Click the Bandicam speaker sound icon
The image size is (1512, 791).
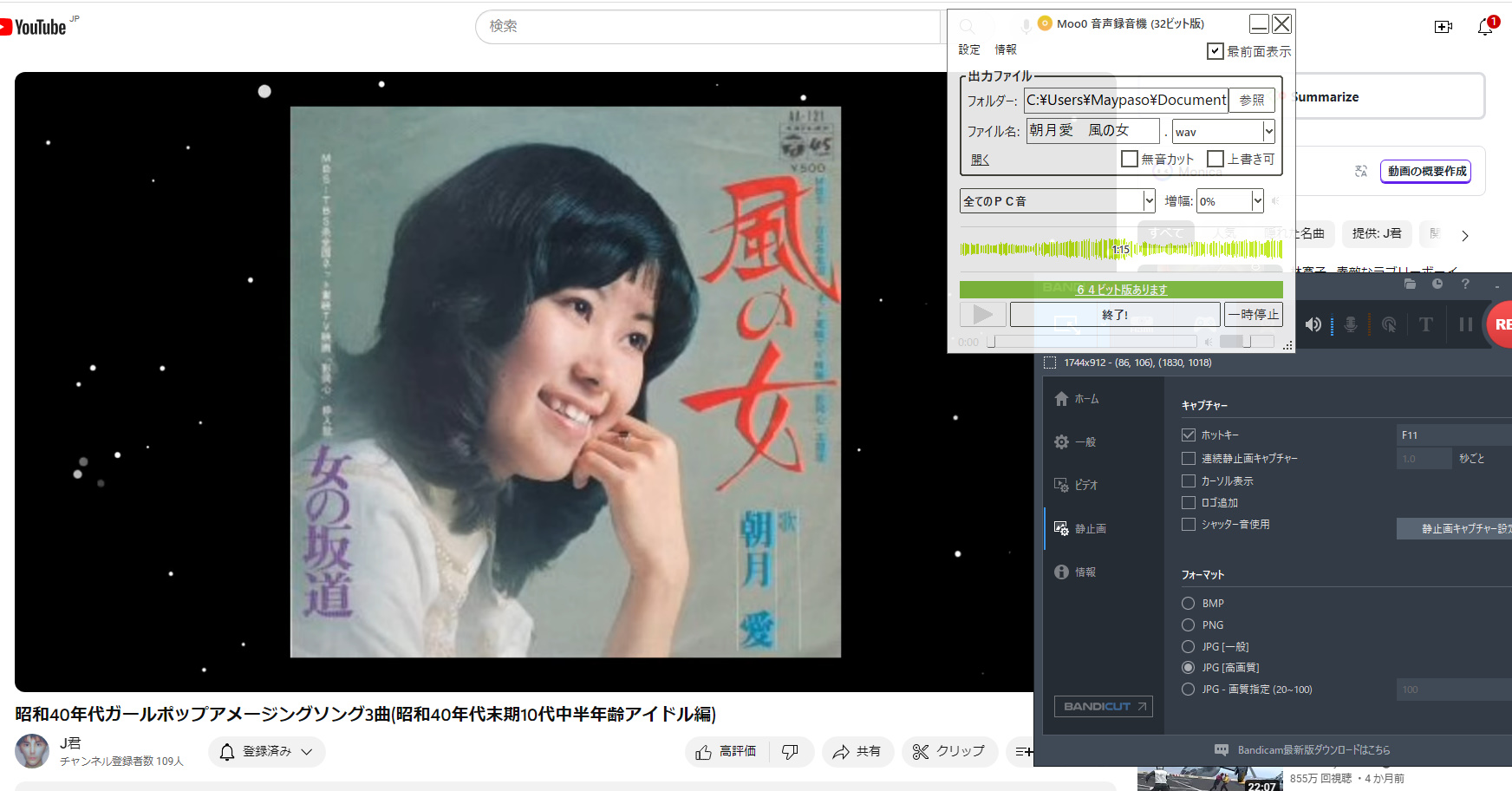click(1313, 324)
